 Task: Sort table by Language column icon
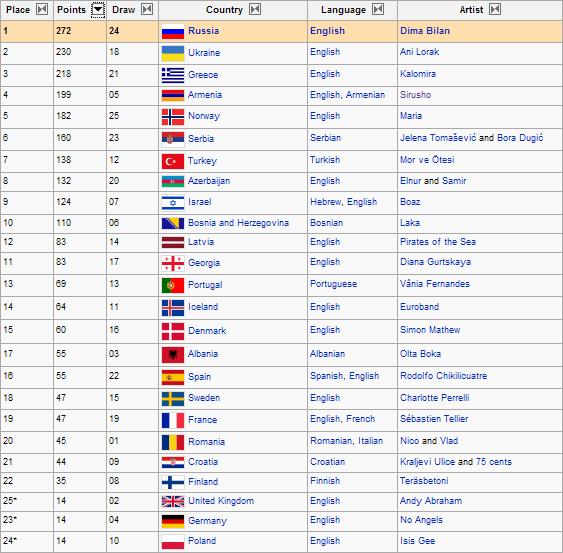point(378,9)
